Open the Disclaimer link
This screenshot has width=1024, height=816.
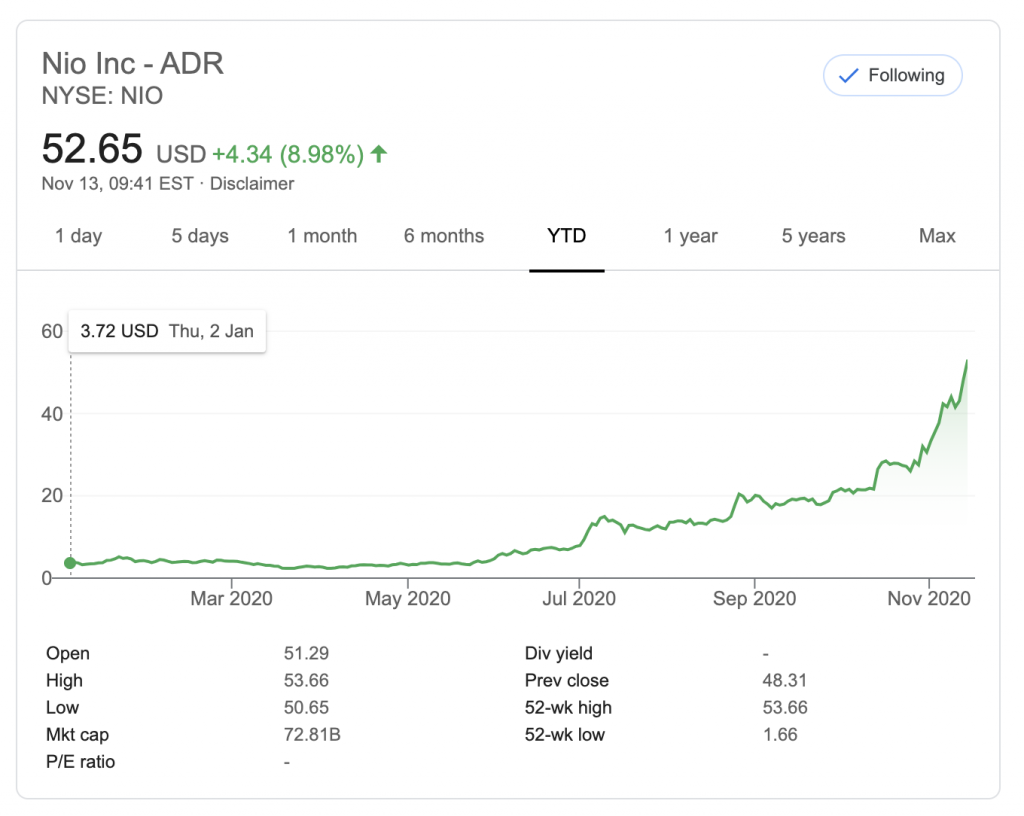click(252, 183)
